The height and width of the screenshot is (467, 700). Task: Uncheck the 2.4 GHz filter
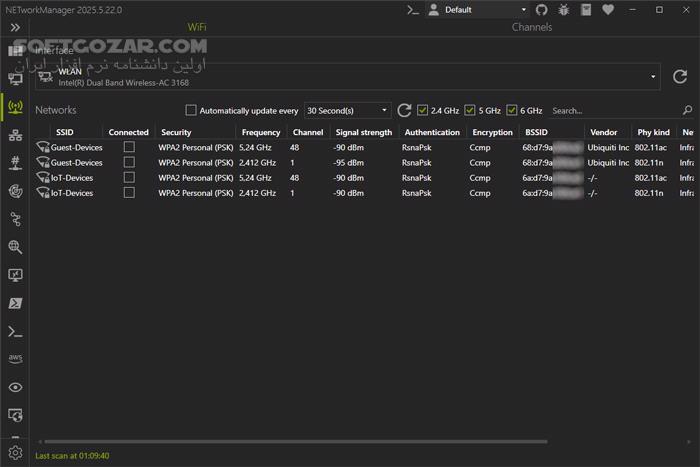[423, 110]
